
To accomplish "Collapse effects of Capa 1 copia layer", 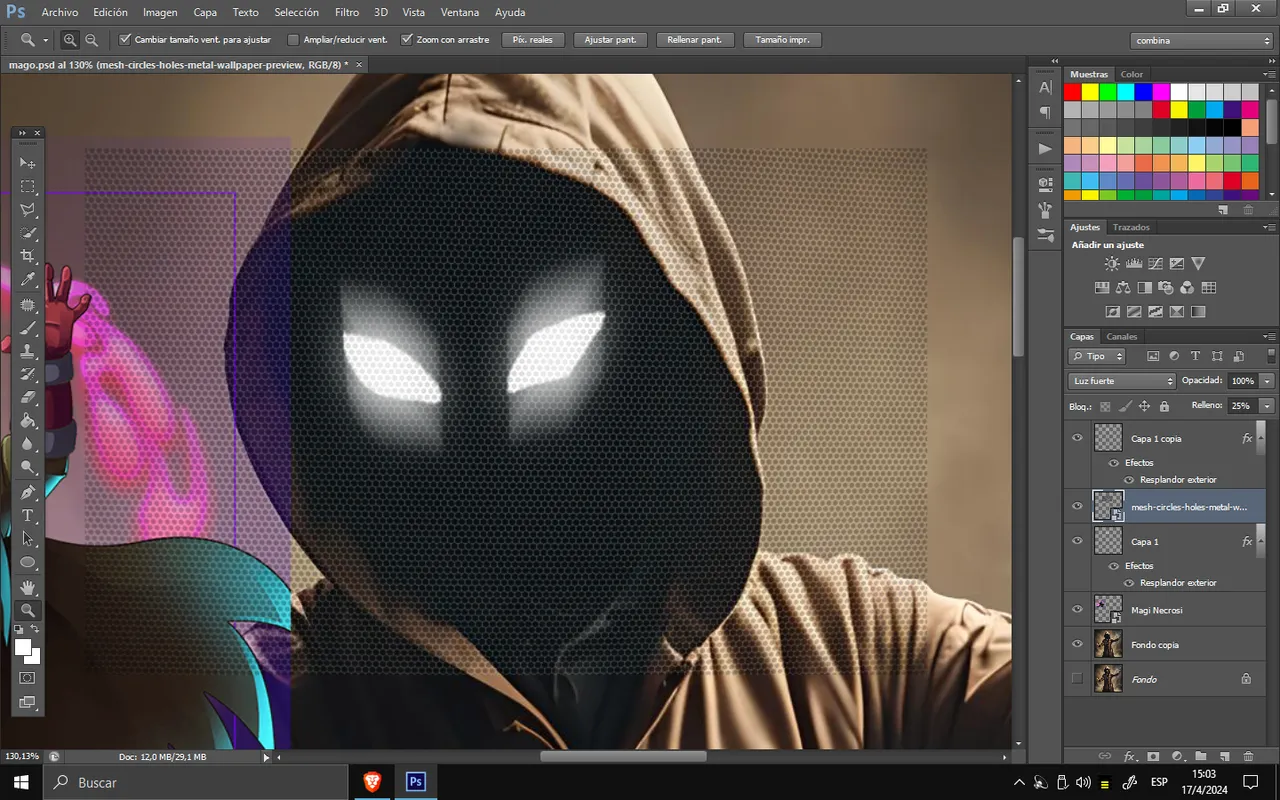I will coord(1260,438).
